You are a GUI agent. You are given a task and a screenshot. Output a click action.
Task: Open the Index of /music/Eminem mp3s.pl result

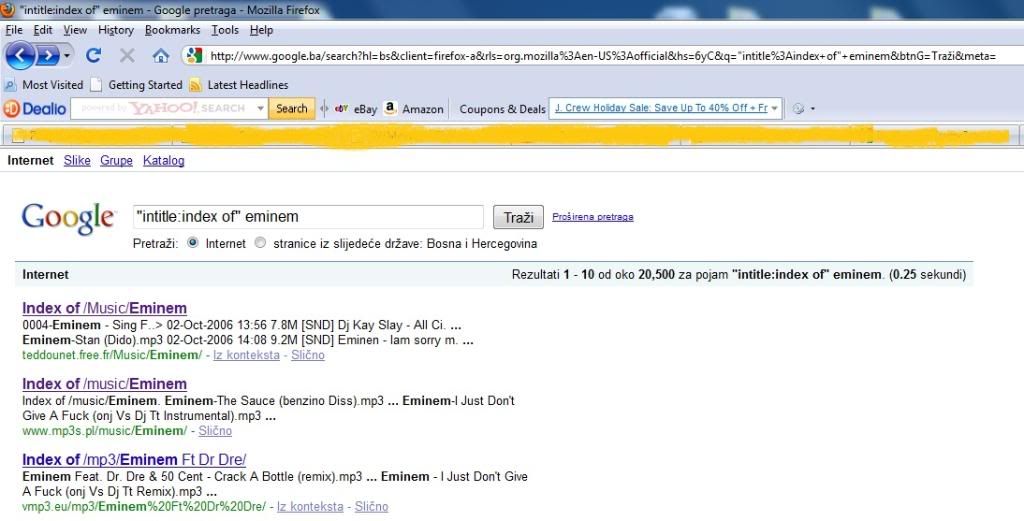(x=104, y=384)
